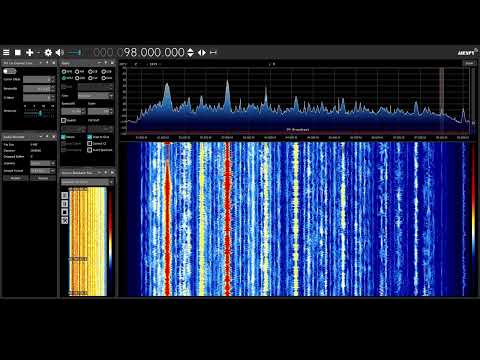Click the fourth tool icon beside the yellow mini waterfall

click(65, 220)
